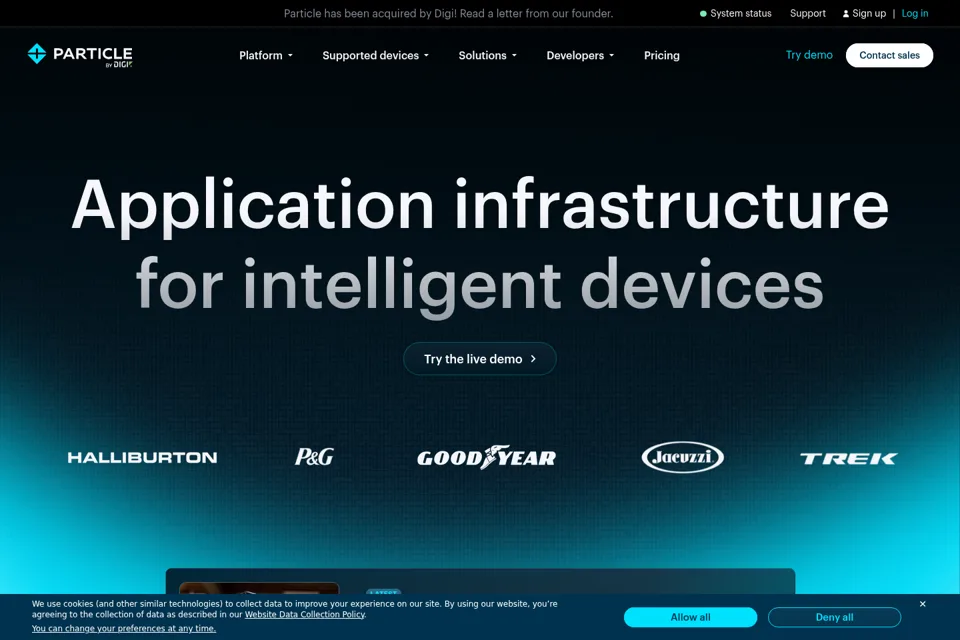Image resolution: width=960 pixels, height=640 pixels.
Task: Open the System status page
Action: (740, 13)
